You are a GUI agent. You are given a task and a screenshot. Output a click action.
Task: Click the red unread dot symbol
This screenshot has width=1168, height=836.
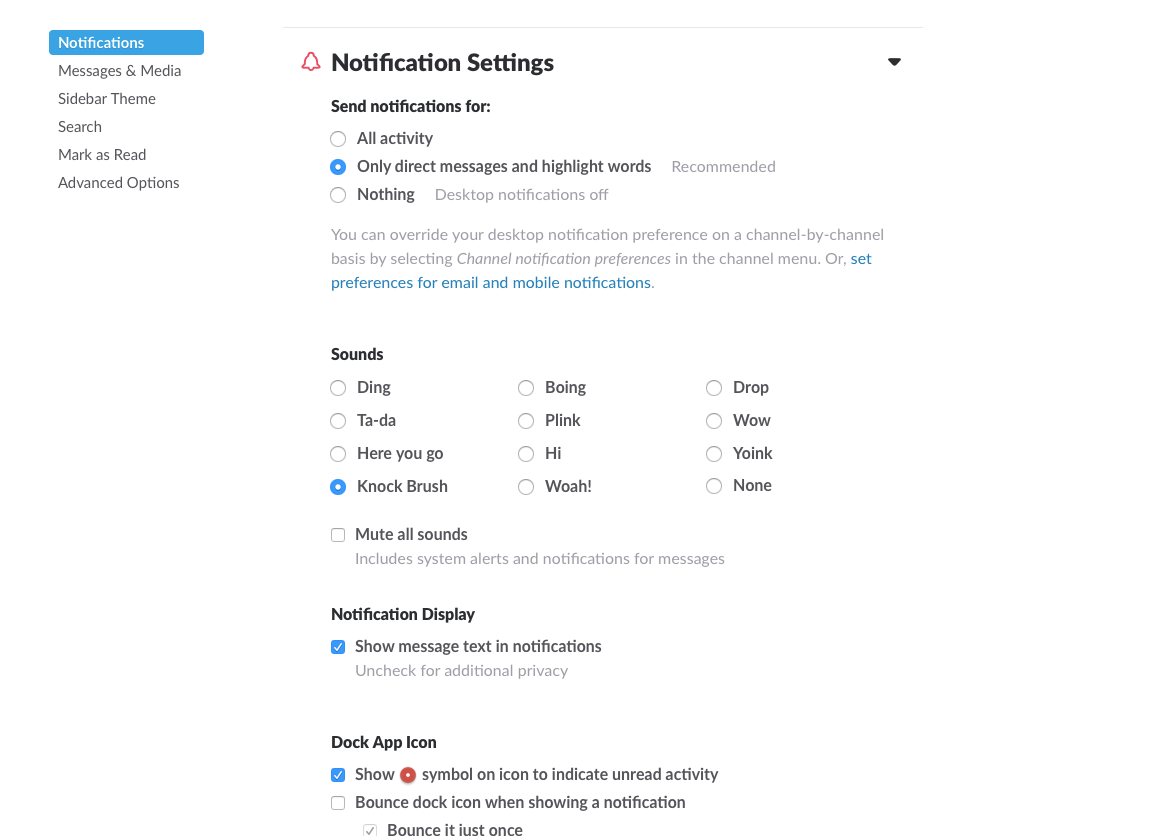407,775
